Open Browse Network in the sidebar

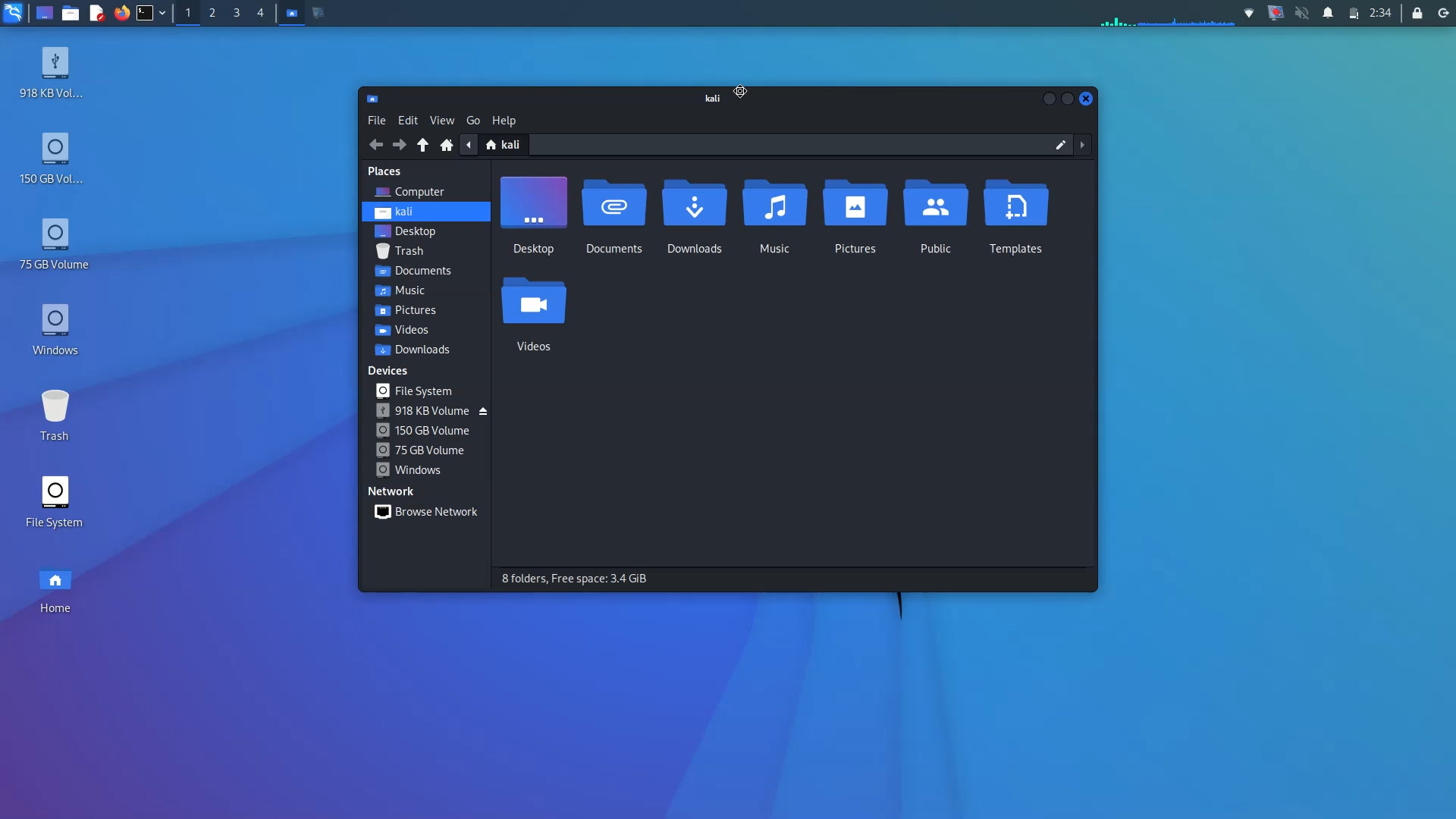pos(436,512)
